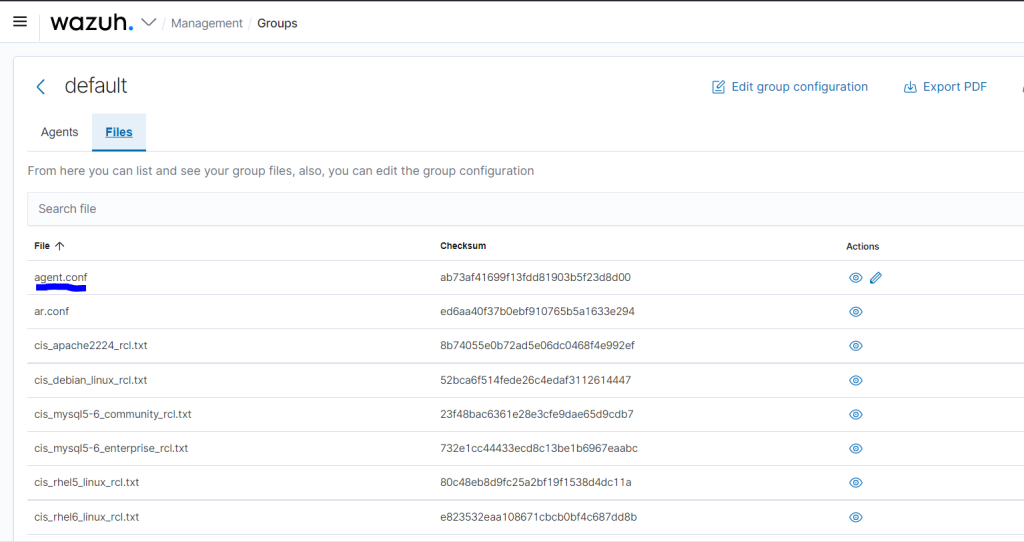Click the Edit group configuration pencil icon

pos(718,87)
